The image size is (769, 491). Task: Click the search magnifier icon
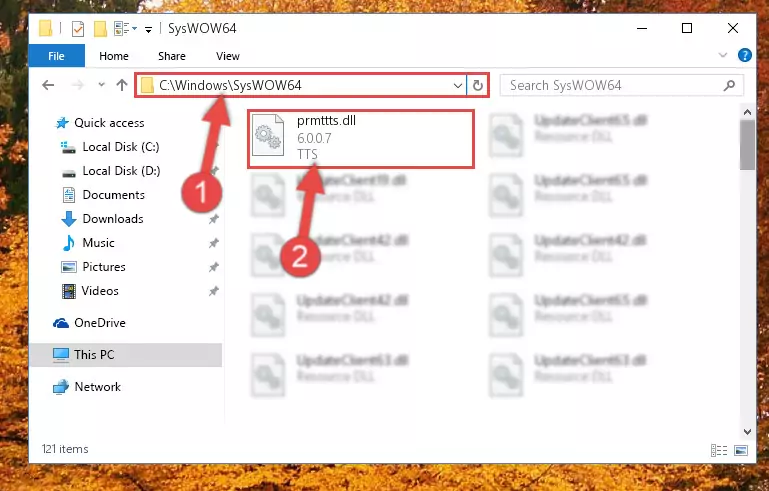coord(729,85)
